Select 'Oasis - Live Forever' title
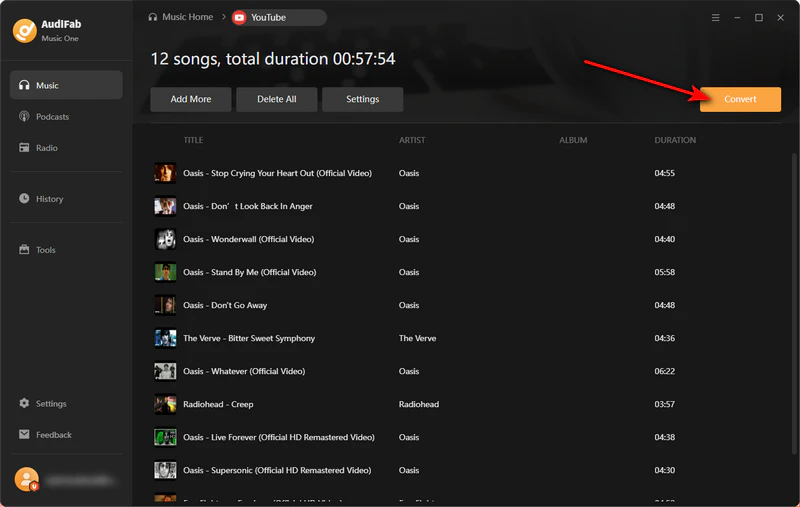 pyautogui.click(x=279, y=437)
